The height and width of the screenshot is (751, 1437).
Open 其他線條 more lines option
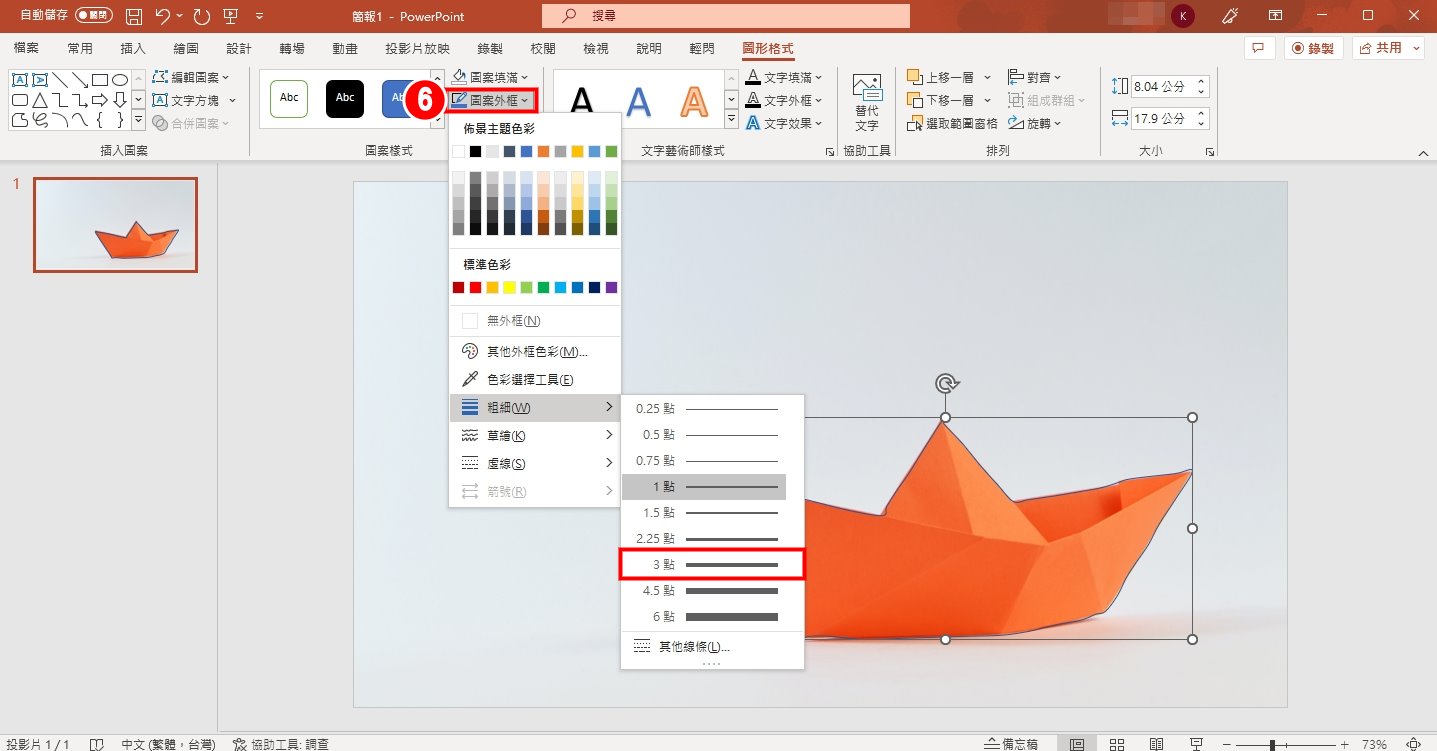pos(712,647)
